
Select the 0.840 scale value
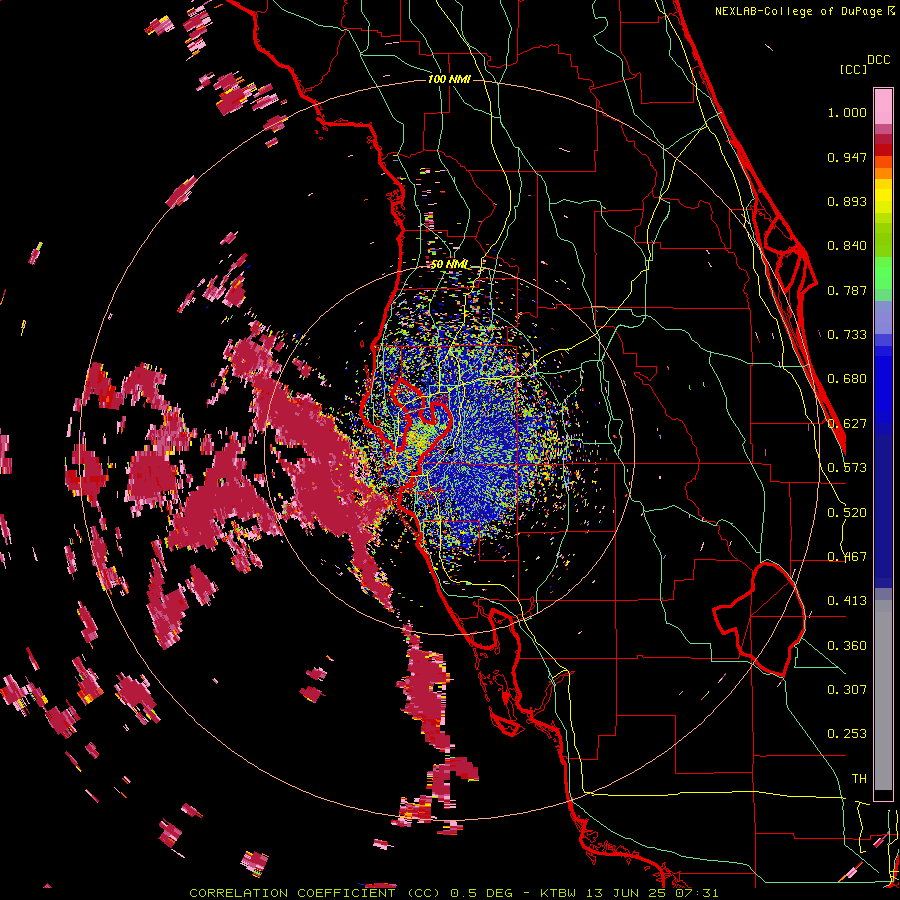click(x=847, y=246)
